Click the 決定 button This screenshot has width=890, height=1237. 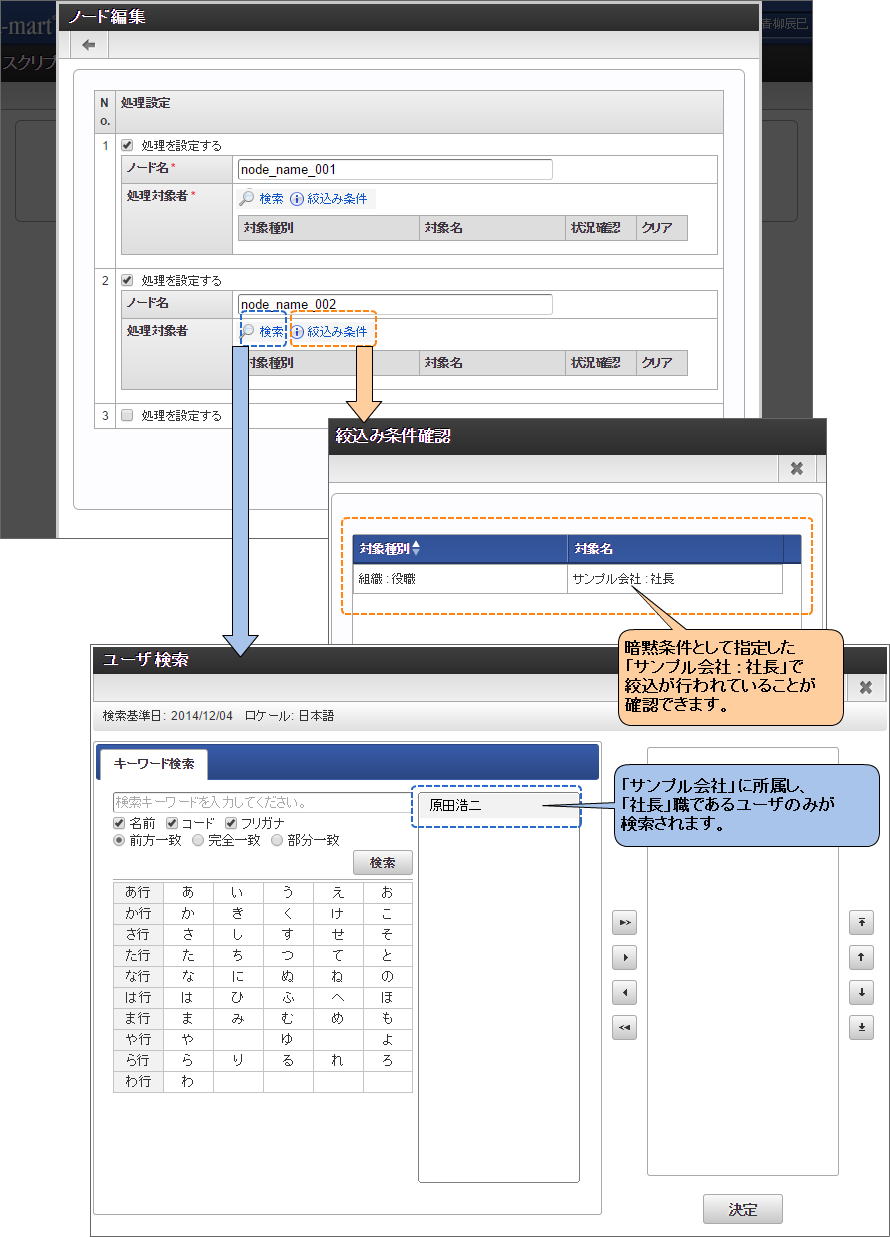coord(743,1209)
